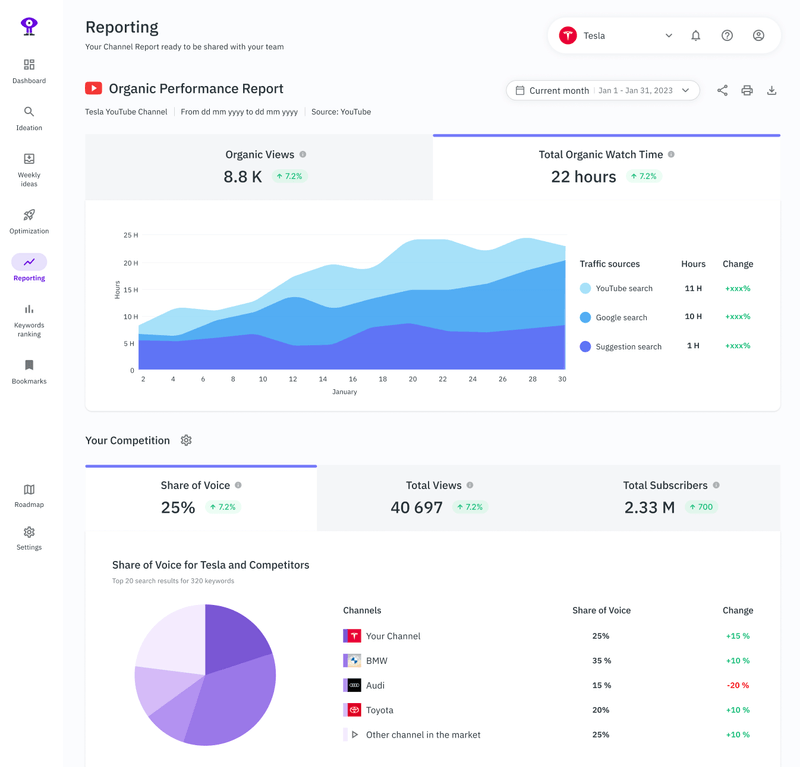Click the share of voice pie chart
This screenshot has height=767, width=800.
[x=205, y=675]
